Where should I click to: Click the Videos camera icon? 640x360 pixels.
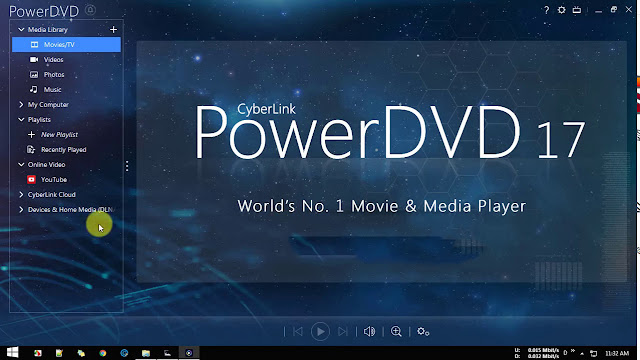34,60
